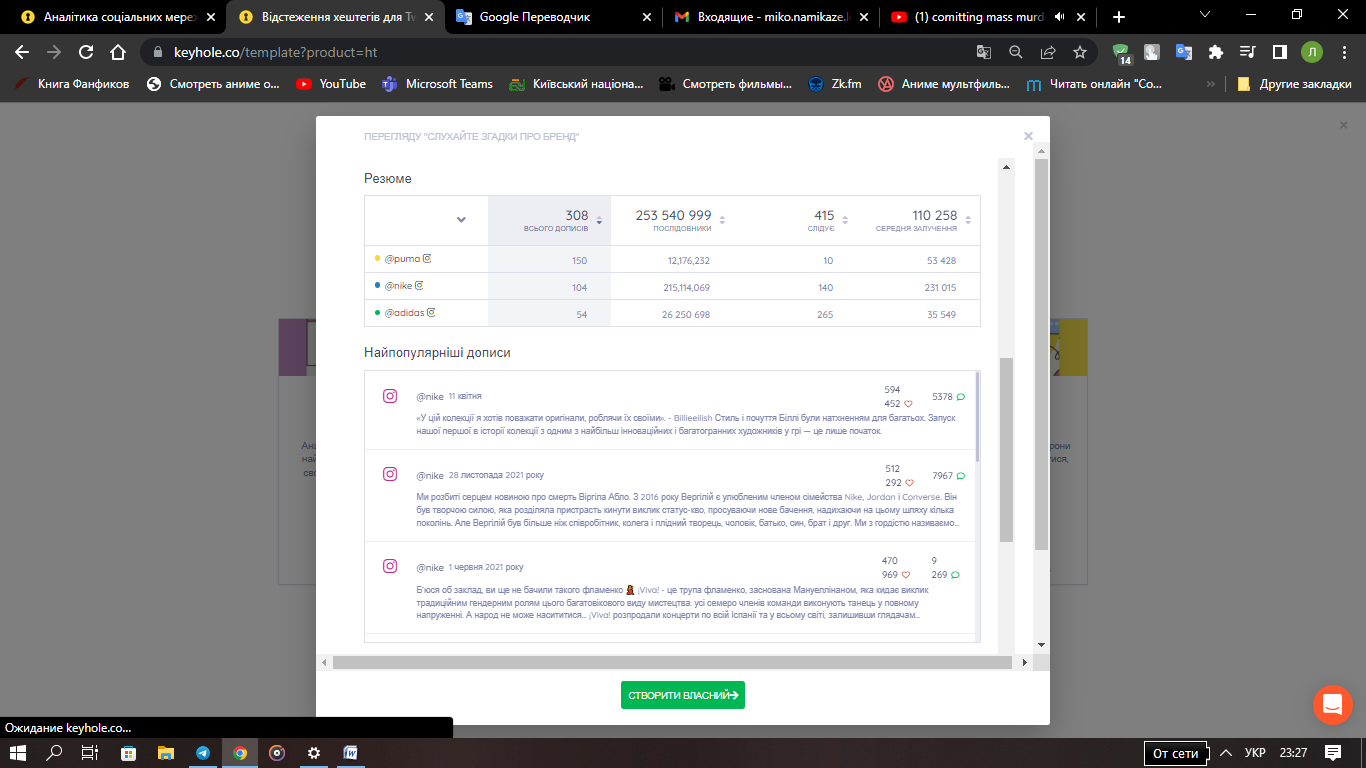Viewport: 1366px width, 768px height.
Task: Expand the hidden bookmarks overflow chevron
Action: click(x=1211, y=84)
